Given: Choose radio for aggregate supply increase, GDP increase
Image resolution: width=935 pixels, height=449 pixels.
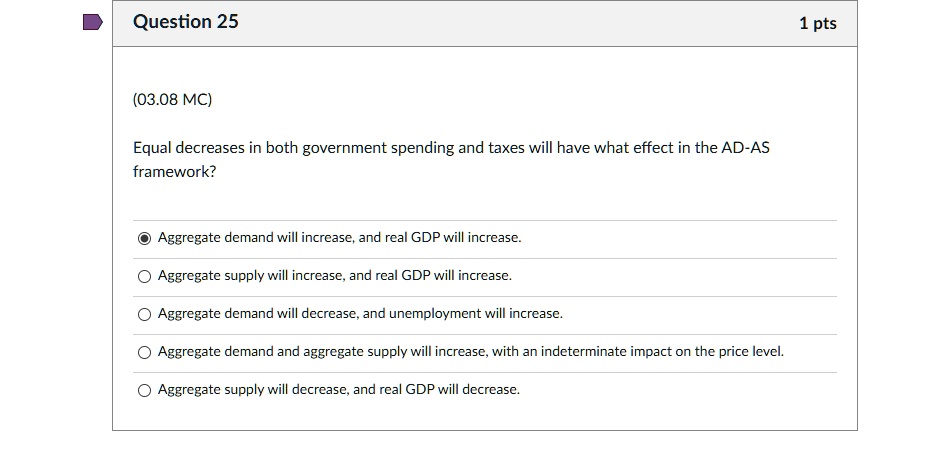Looking at the screenshot, I should point(144,277).
